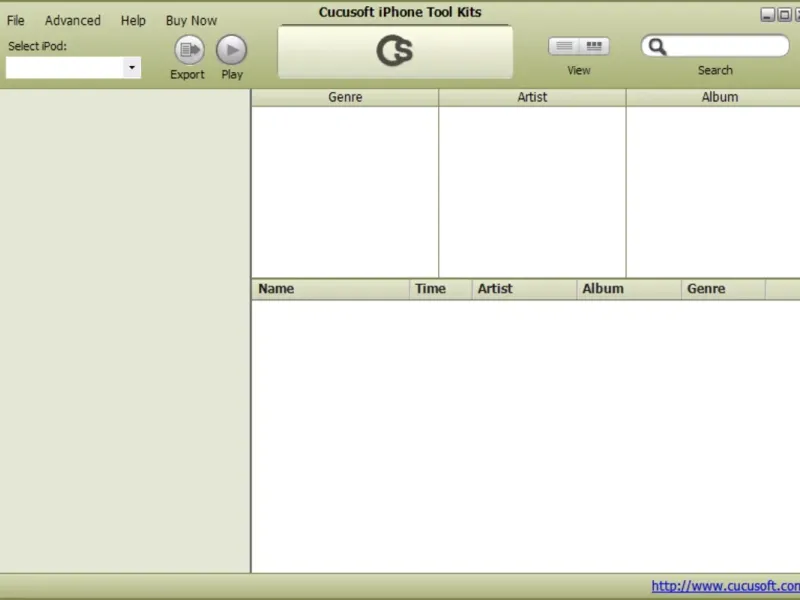
Task: Click the Genre browser column header
Action: coord(345,97)
